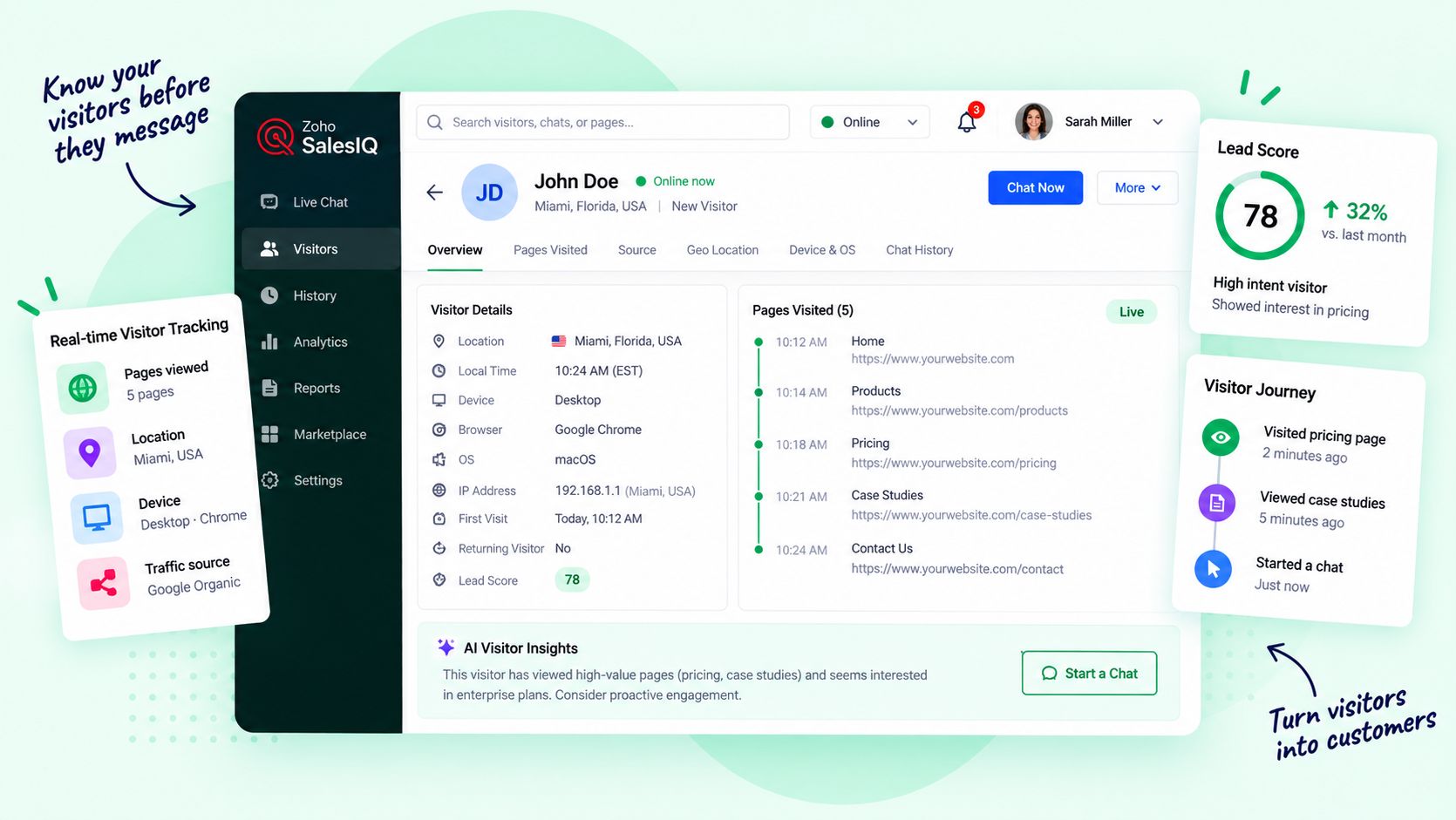Go back using the left arrow
Image resolution: width=1456 pixels, height=820 pixels.
(x=435, y=193)
